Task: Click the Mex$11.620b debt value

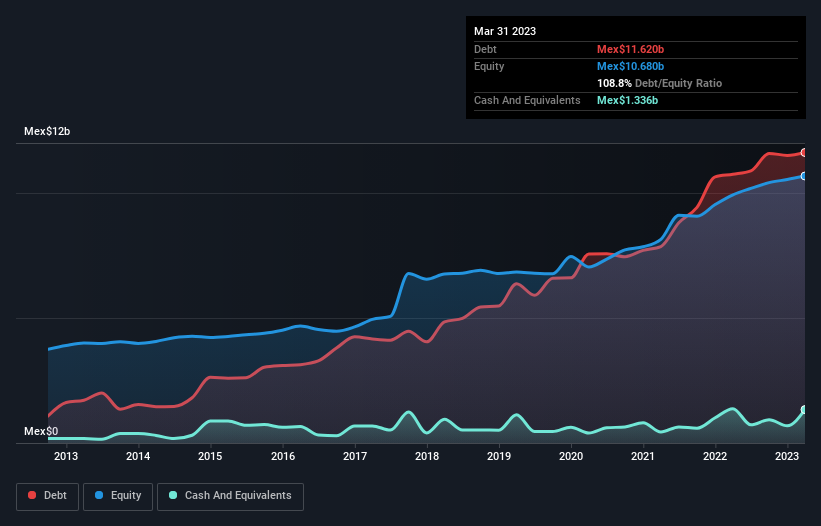Action: (x=630, y=49)
